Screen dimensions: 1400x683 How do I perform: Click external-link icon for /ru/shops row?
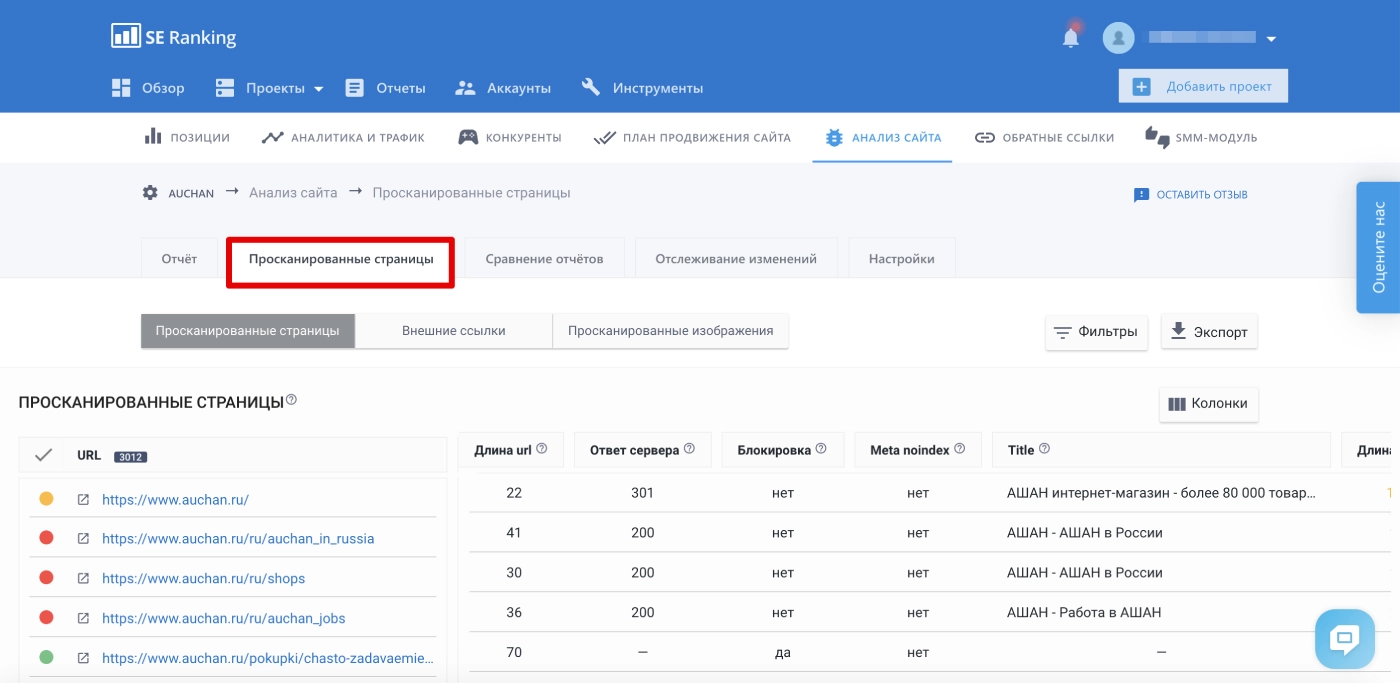click(x=83, y=578)
